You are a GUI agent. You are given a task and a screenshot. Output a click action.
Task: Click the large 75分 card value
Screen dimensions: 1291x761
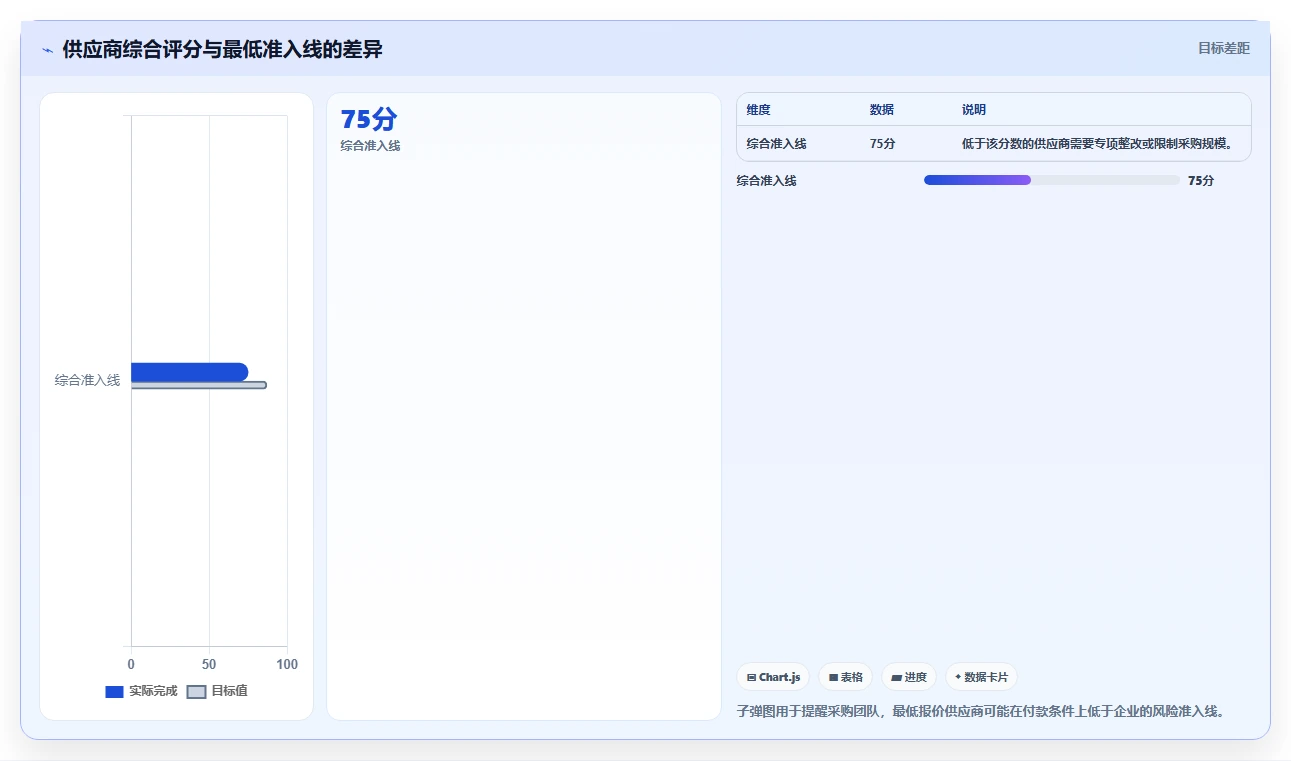pos(369,119)
